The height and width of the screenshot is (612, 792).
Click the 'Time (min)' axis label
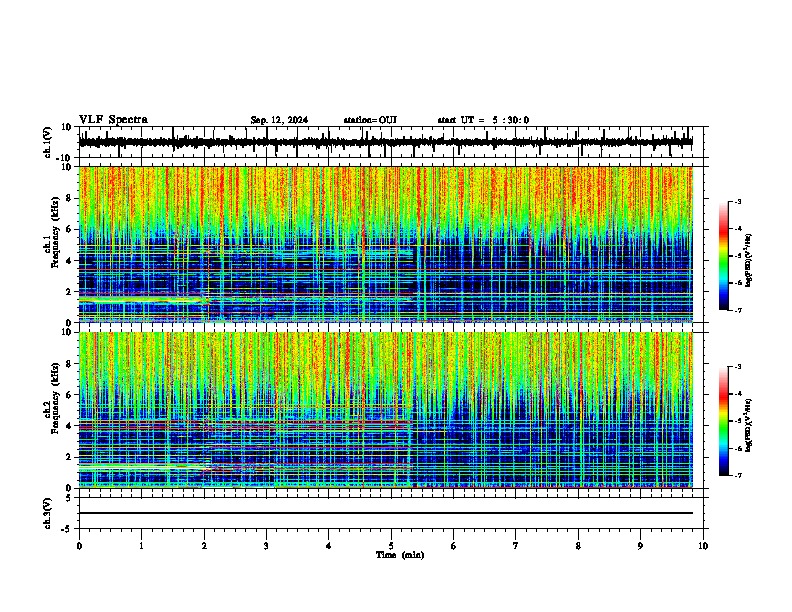400,555
